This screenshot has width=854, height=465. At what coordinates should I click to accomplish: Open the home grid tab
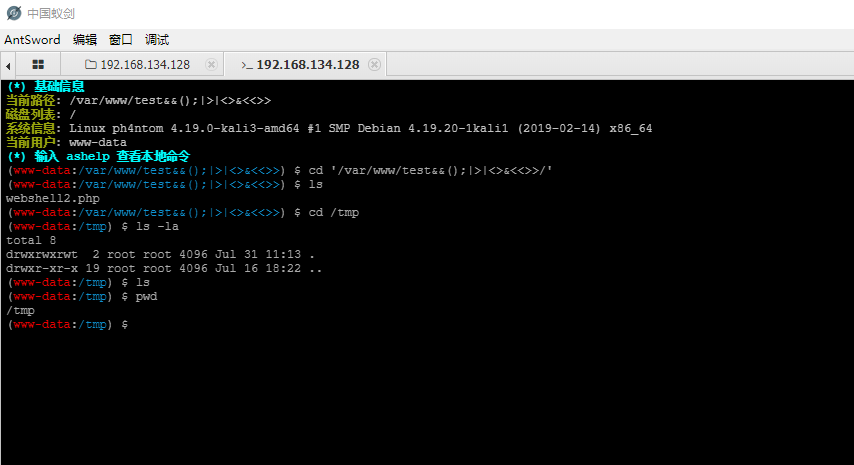[x=38, y=65]
